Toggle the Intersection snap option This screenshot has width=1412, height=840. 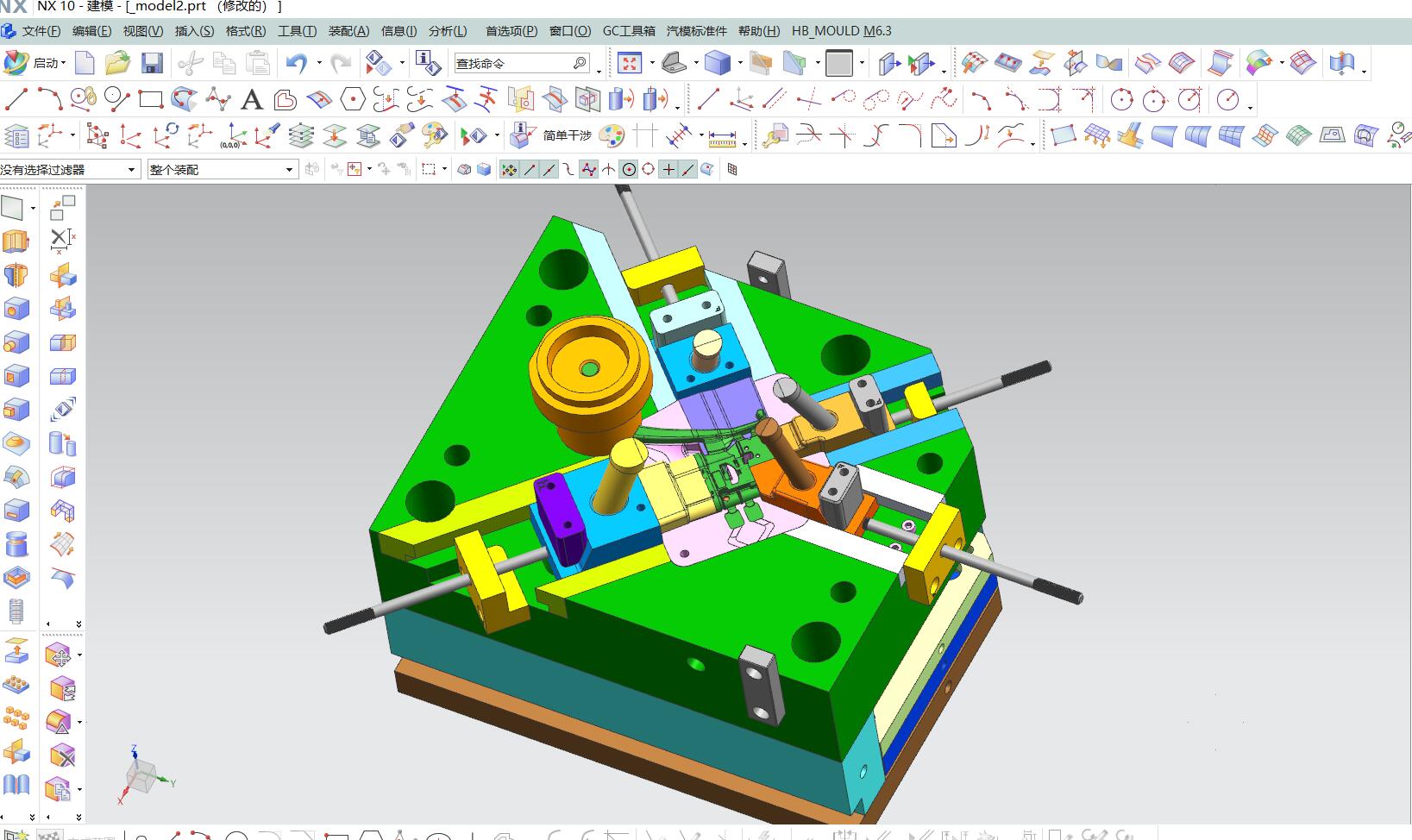tap(608, 170)
